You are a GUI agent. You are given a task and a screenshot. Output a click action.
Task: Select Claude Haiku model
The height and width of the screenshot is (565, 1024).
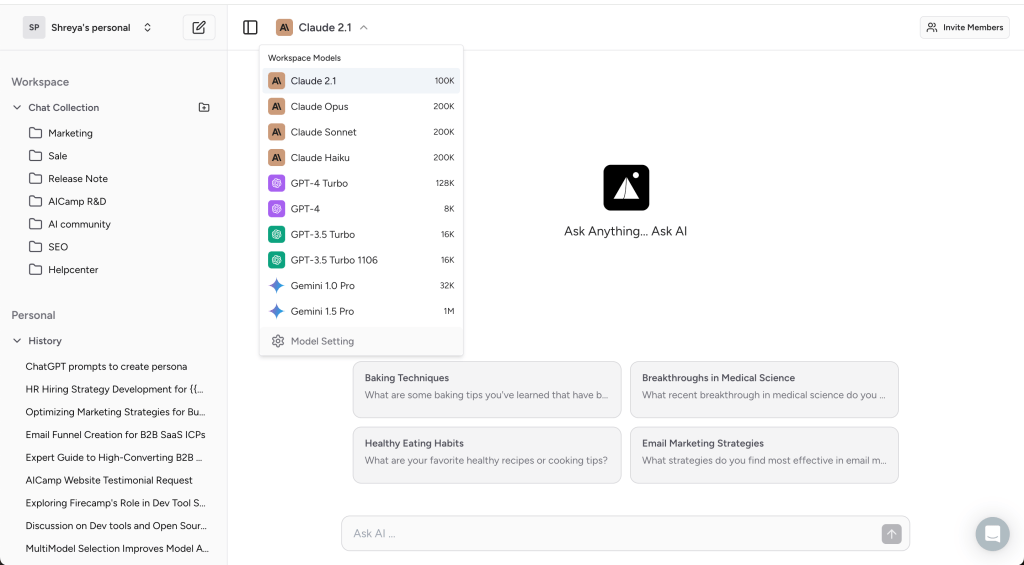coord(361,157)
